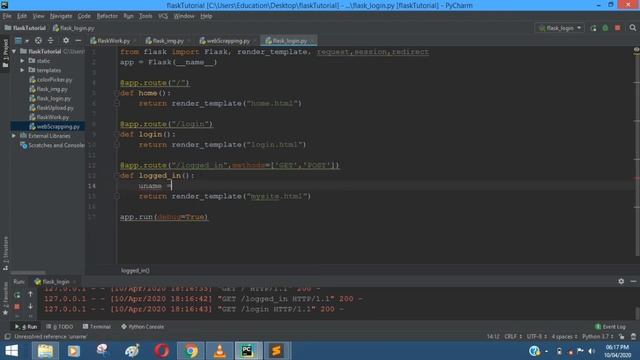Hide the Run panel with minus icon
This screenshot has height=360, width=640.
[x=633, y=281]
